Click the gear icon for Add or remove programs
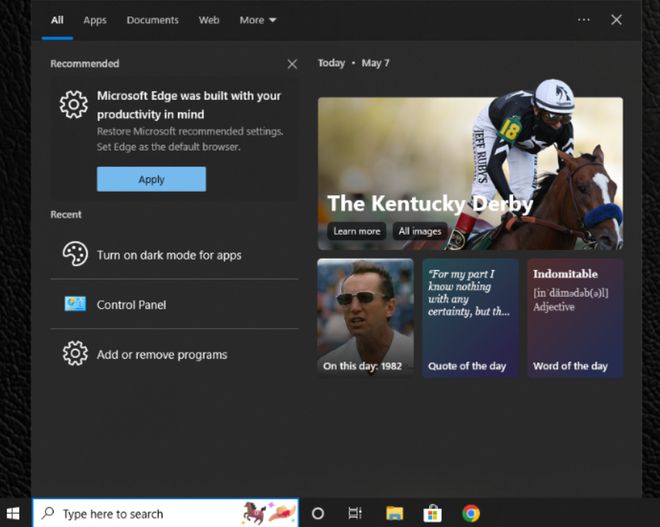Image resolution: width=660 pixels, height=527 pixels. 75,353
